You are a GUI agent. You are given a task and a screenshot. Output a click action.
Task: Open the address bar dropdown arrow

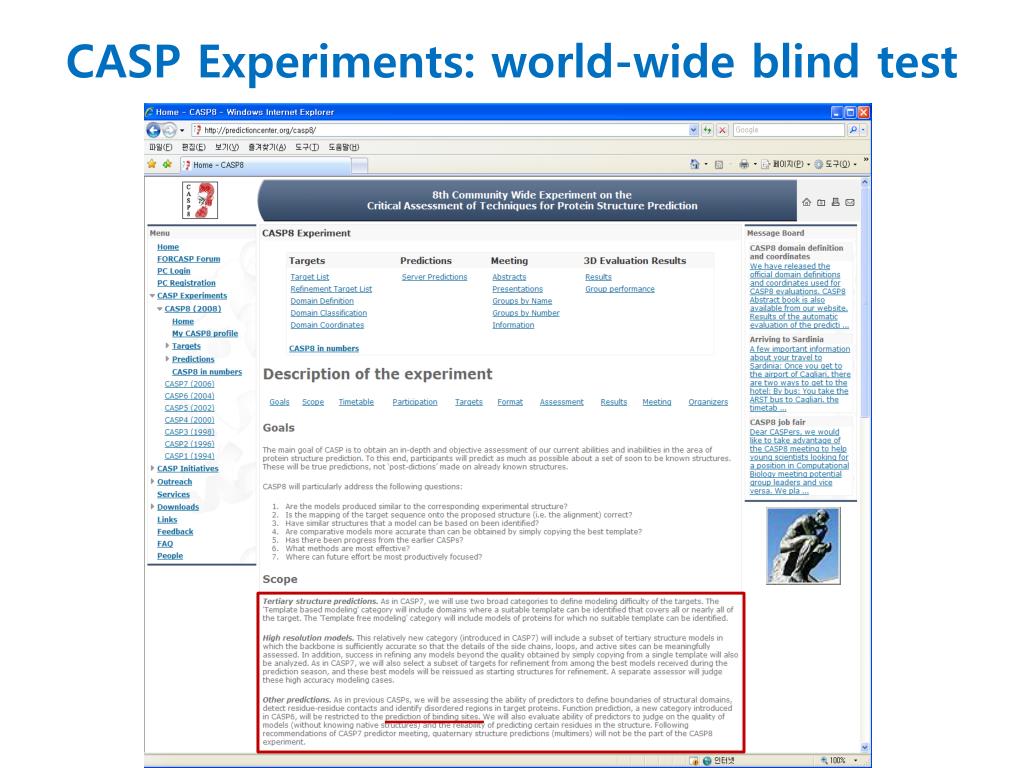(694, 130)
